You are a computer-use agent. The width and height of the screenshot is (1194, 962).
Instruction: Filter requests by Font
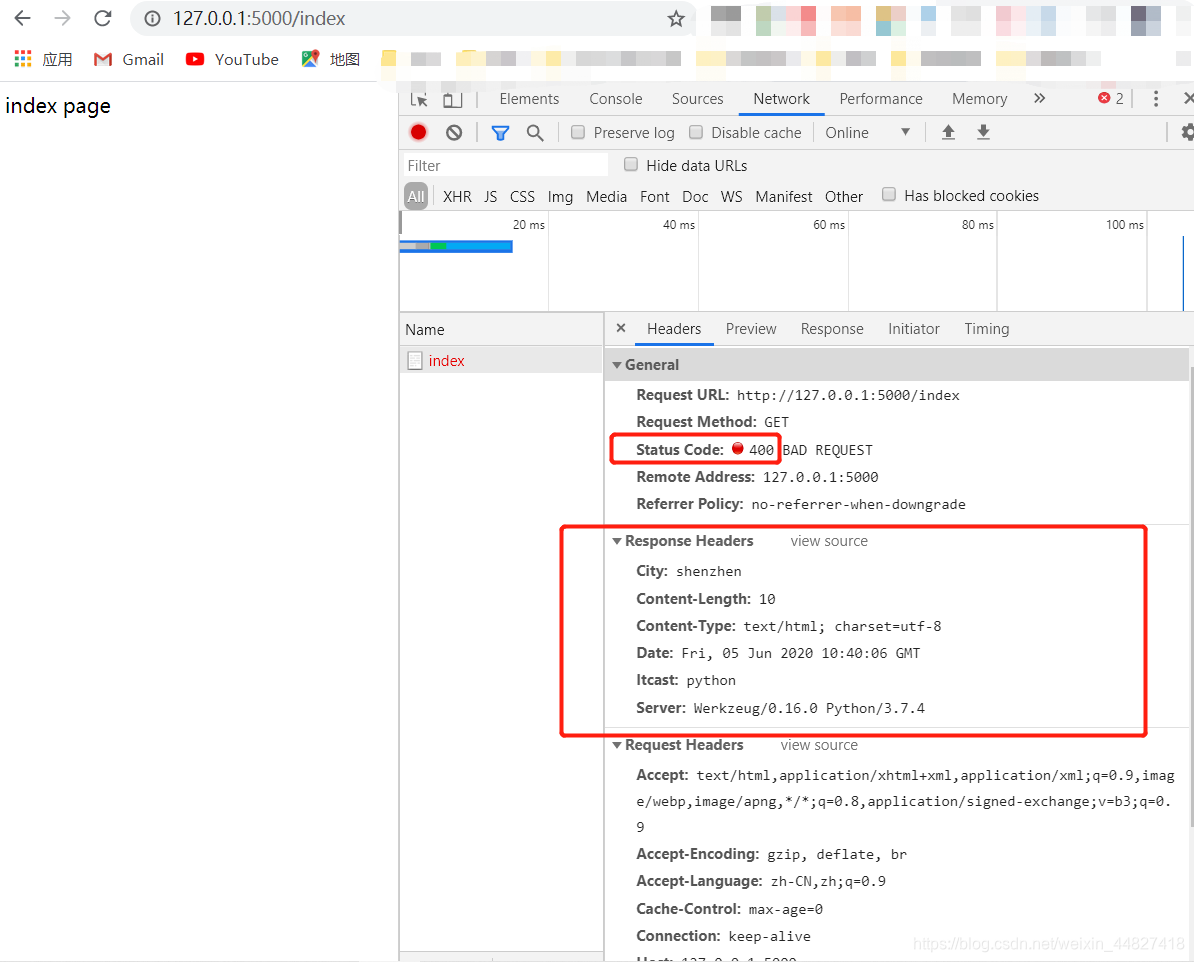[x=655, y=197]
